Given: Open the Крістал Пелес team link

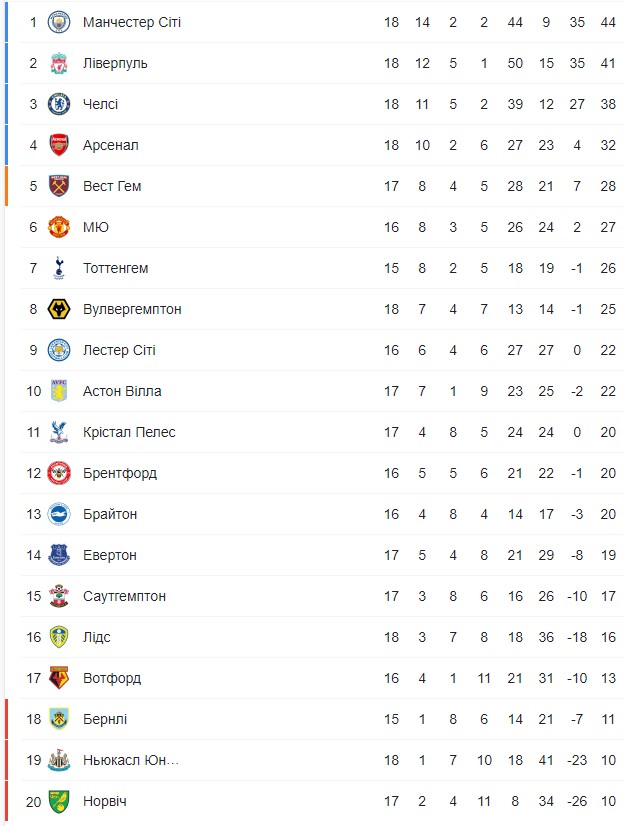Looking at the screenshot, I should [129, 432].
